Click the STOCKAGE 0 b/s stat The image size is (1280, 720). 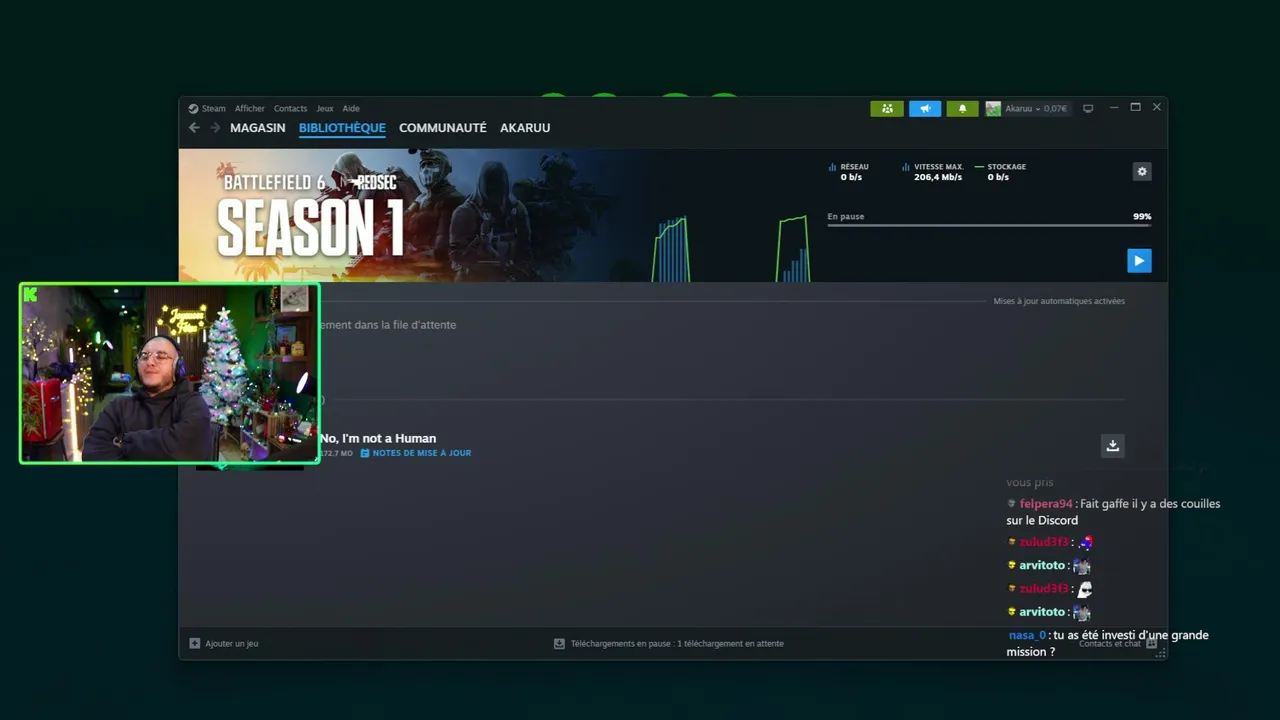[x=1001, y=172]
